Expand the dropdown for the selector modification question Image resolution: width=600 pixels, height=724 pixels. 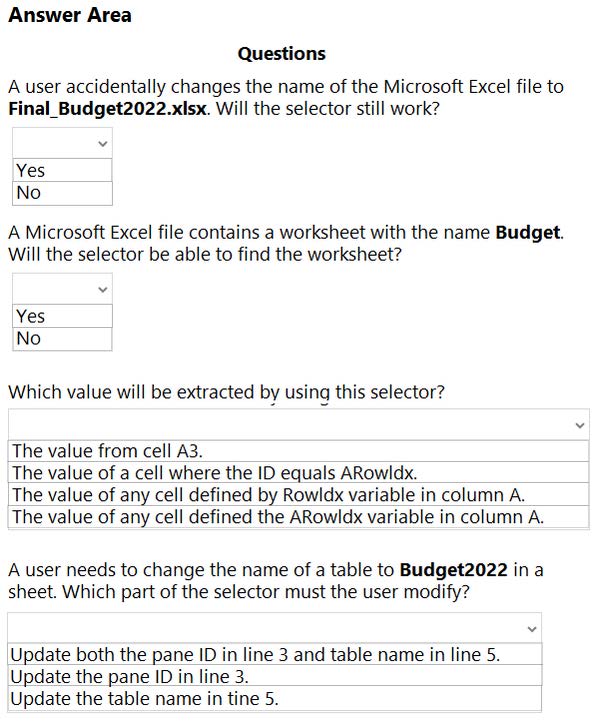[275, 628]
